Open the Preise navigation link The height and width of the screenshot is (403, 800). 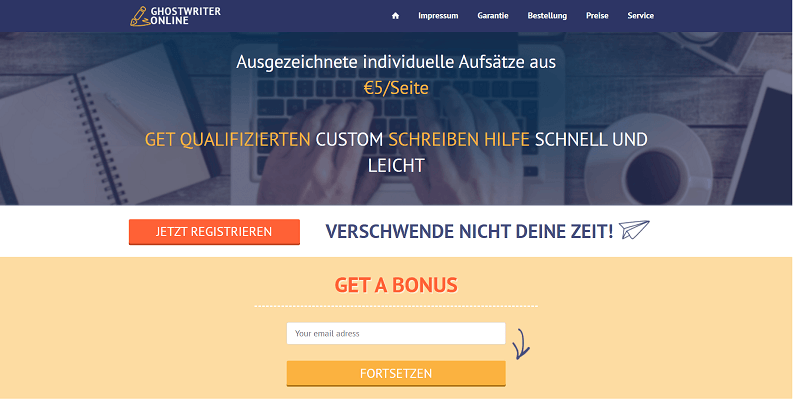pos(597,16)
